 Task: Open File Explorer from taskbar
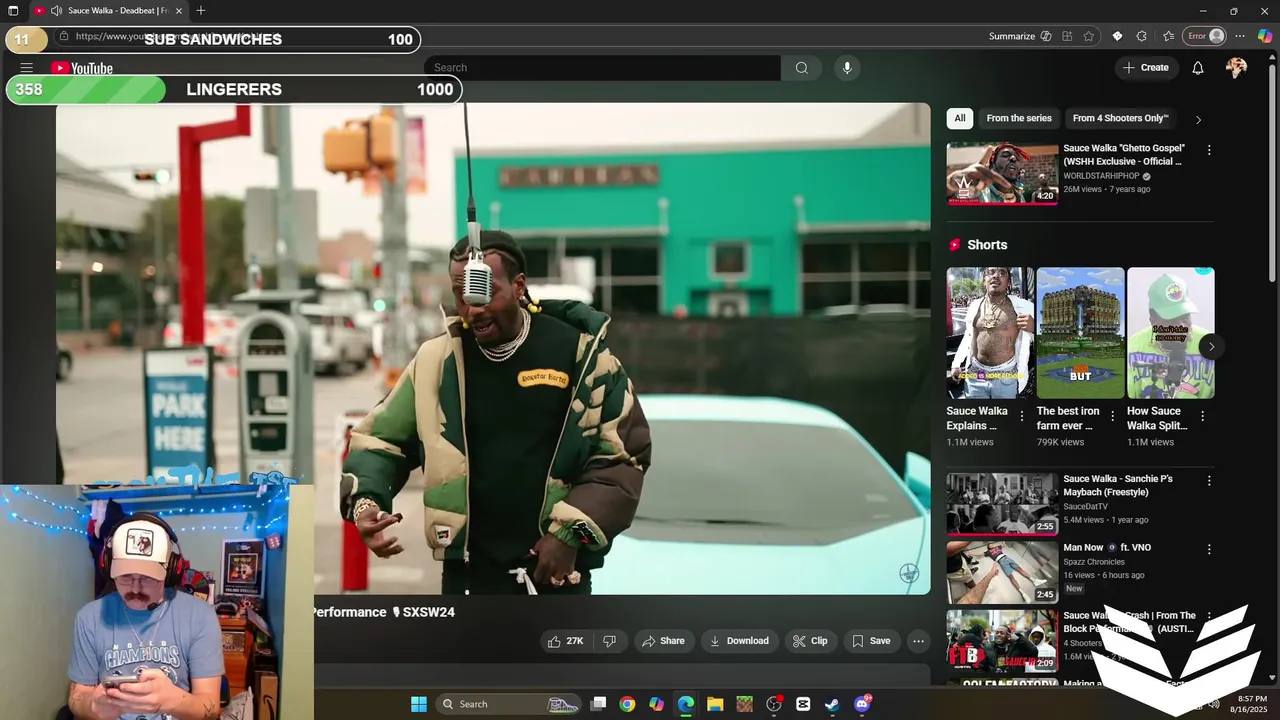tap(715, 704)
